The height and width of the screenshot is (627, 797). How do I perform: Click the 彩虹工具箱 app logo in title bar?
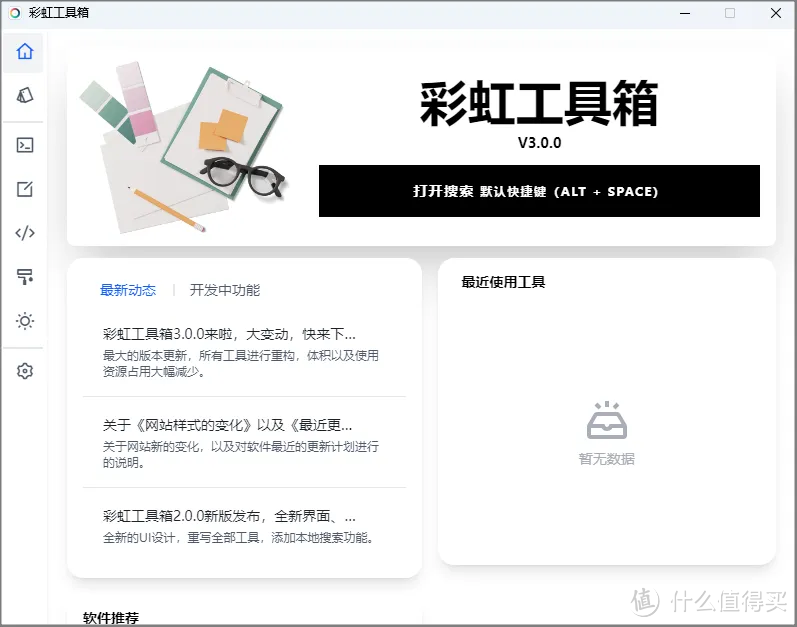pos(15,13)
